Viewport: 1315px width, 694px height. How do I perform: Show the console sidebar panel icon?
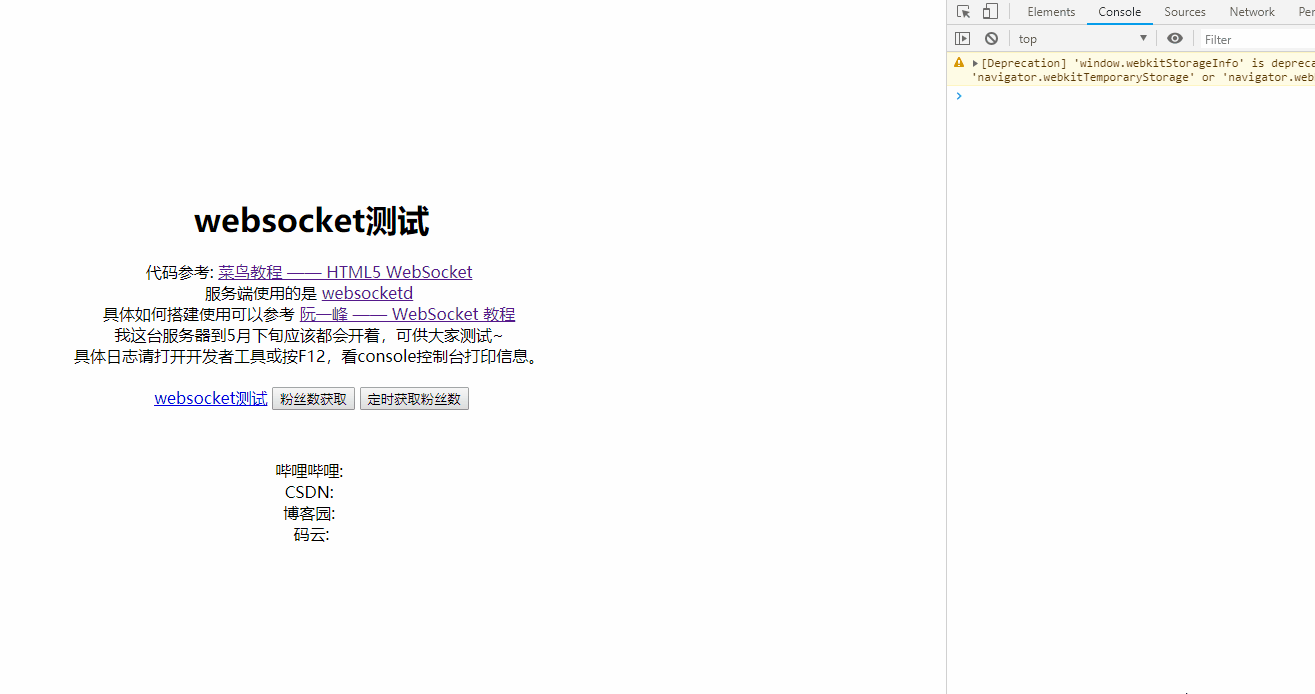tap(962, 39)
